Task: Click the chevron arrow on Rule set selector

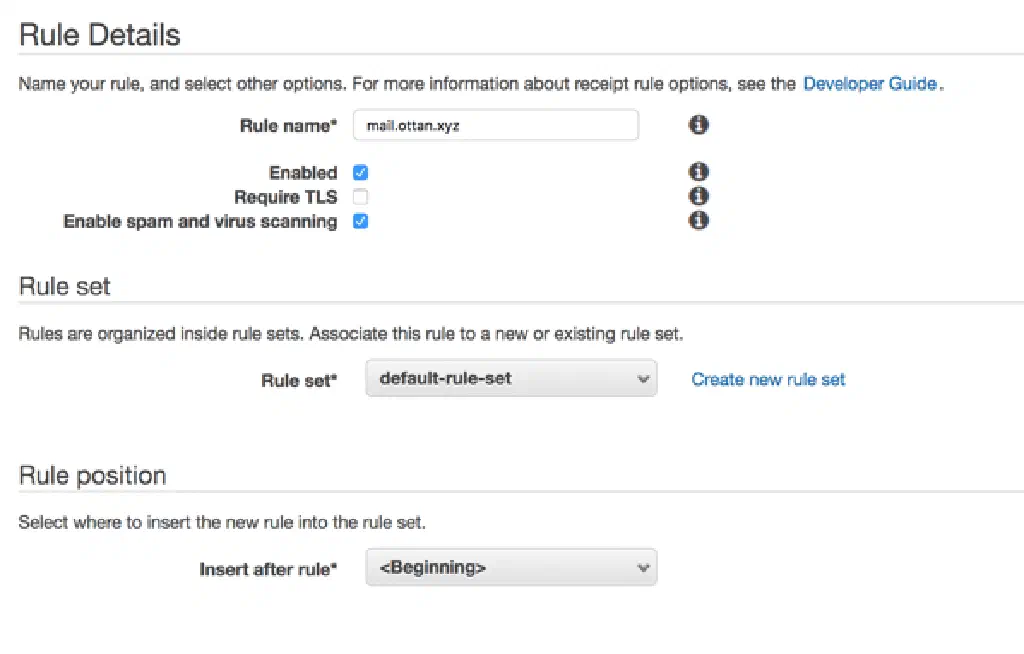Action: click(x=643, y=379)
